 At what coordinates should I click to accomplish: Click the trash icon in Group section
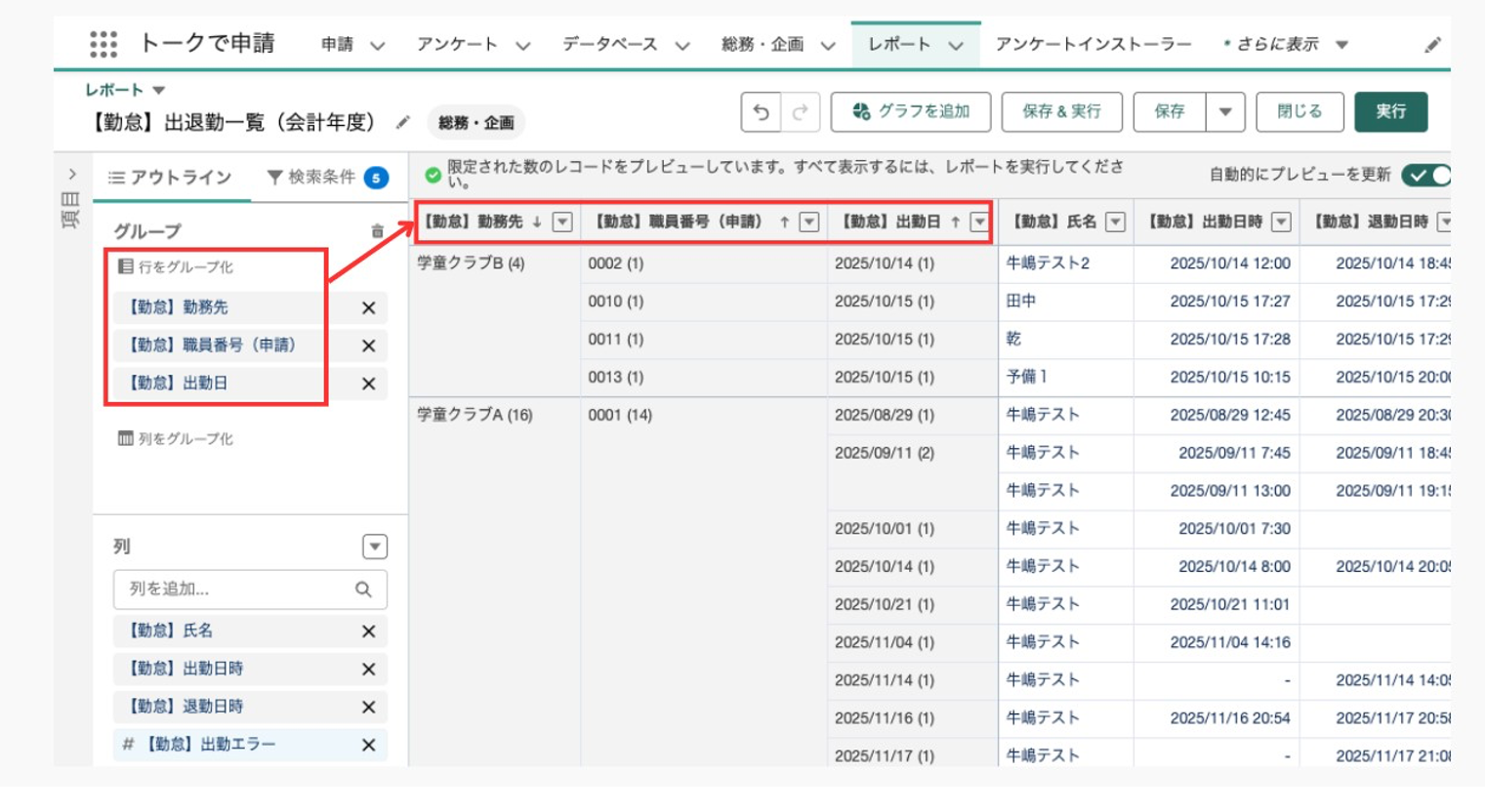coord(377,231)
